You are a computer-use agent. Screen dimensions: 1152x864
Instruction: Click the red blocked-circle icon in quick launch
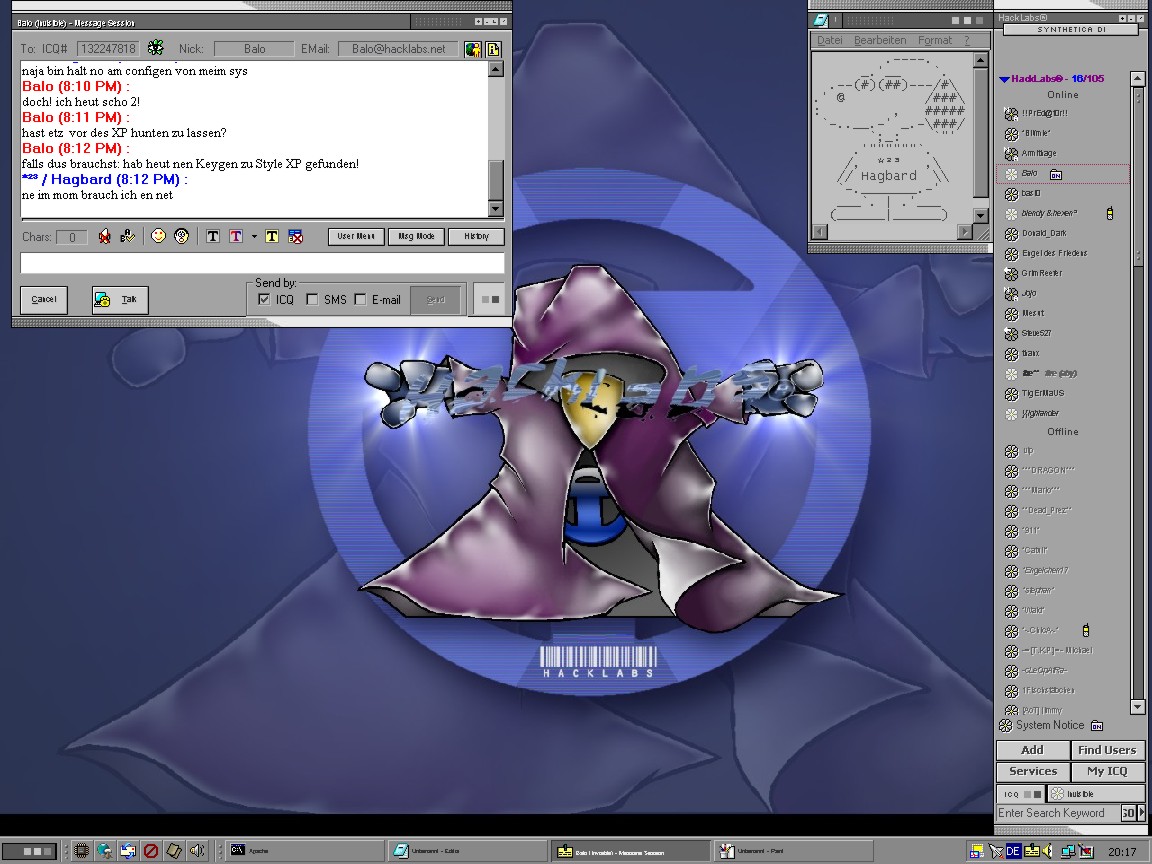click(151, 851)
